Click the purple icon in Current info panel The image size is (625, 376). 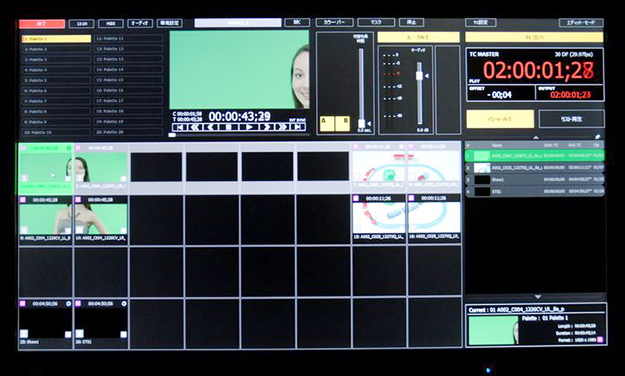[600, 340]
